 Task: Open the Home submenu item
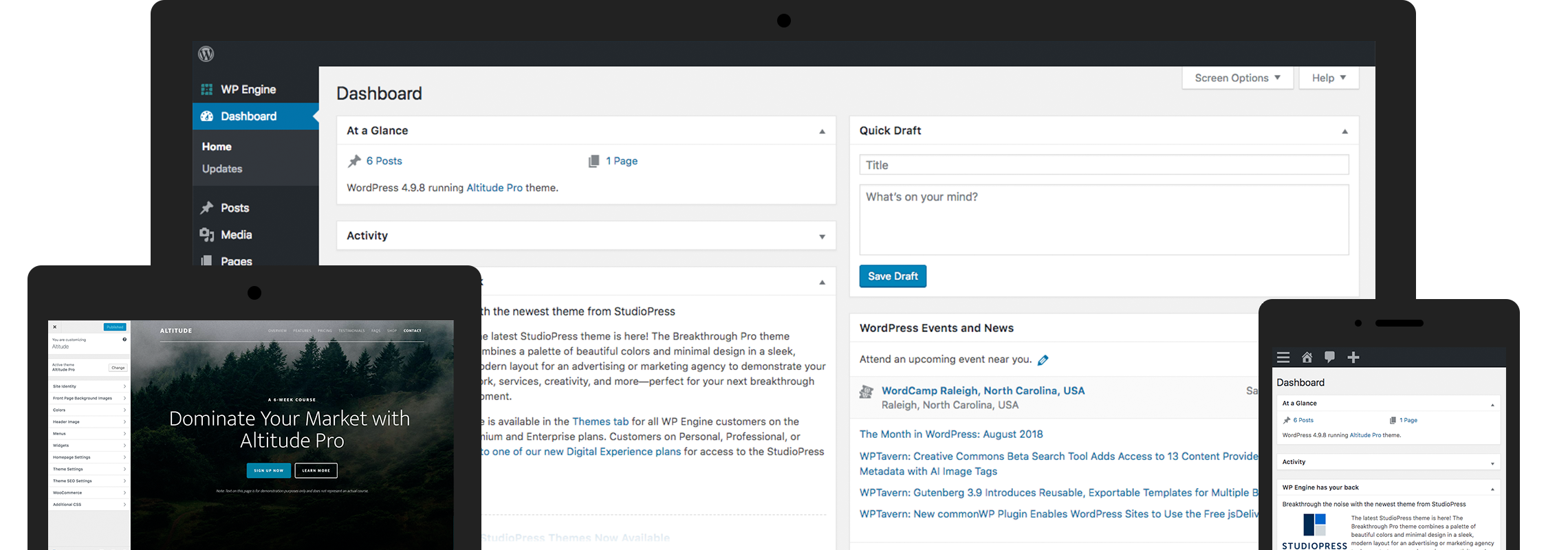[217, 146]
